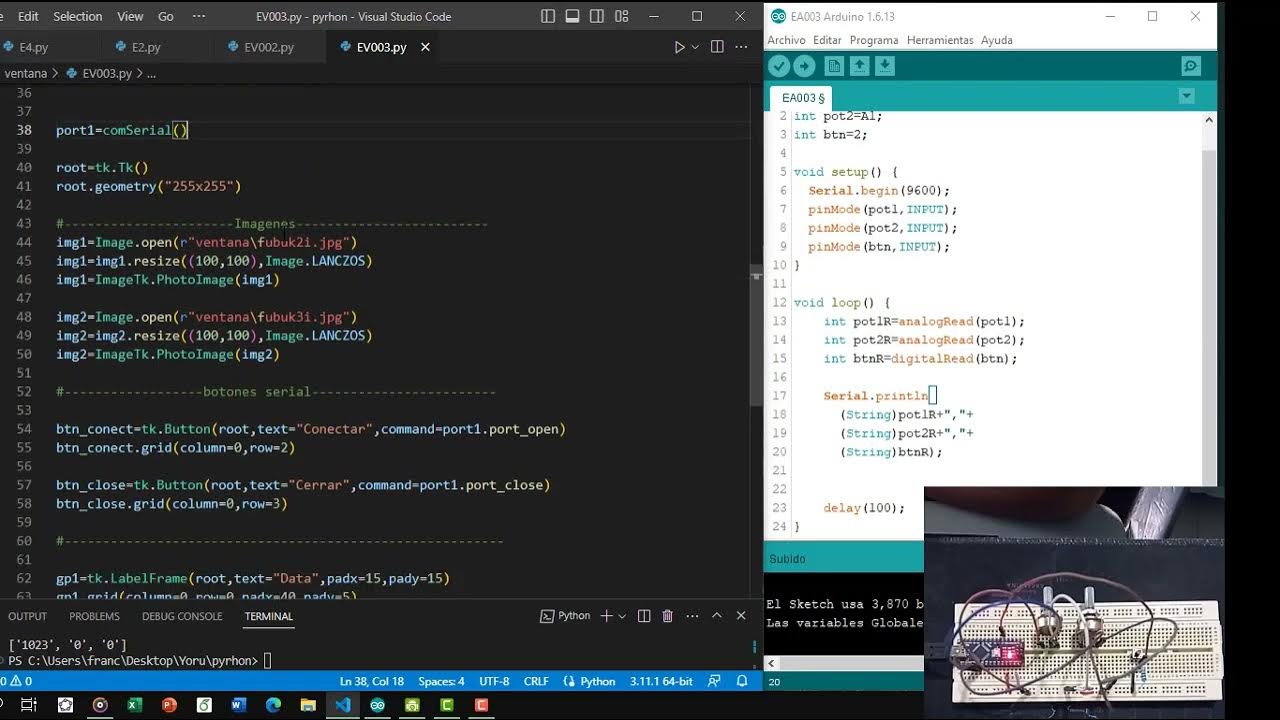Viewport: 1280px width, 720px height.
Task: Switch to the DEBUG CONSOLE tab
Action: tap(182, 616)
